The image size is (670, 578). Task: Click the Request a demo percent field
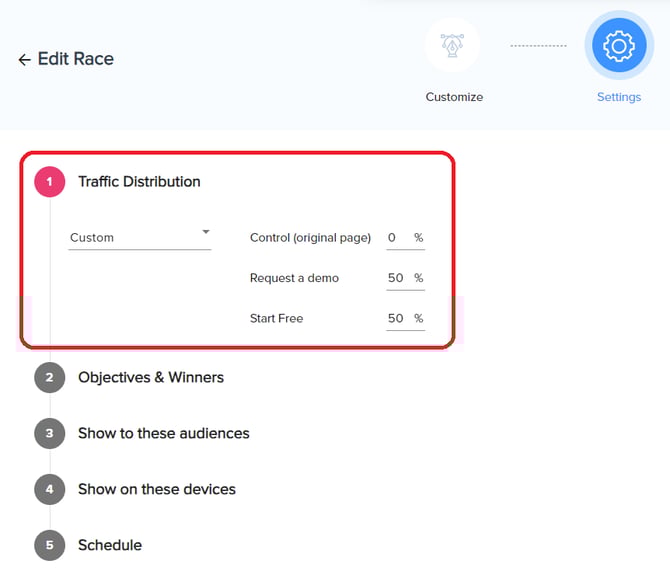[x=398, y=278]
